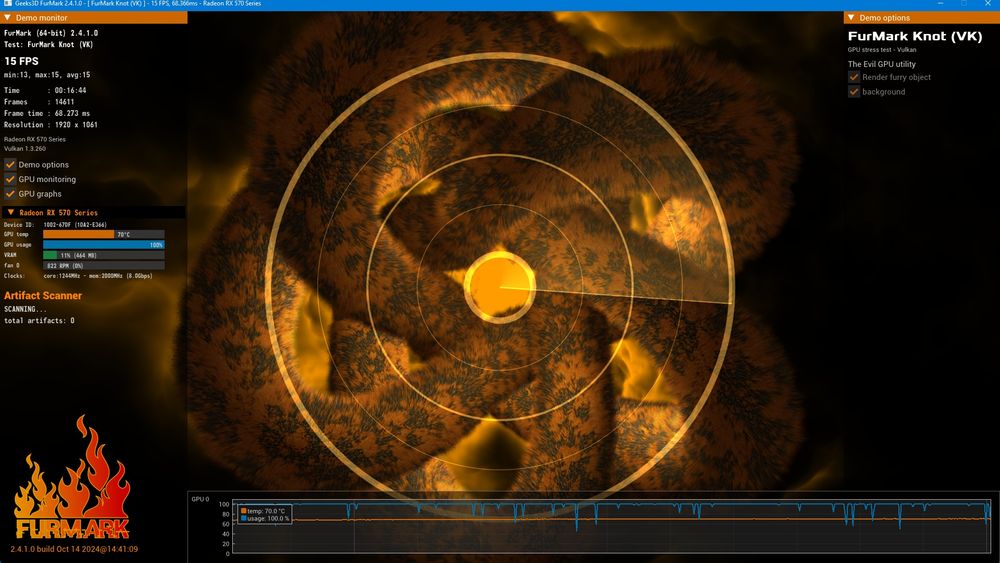1000x563 pixels.
Task: Click the orange GPU temp bar
Action: click(78, 235)
